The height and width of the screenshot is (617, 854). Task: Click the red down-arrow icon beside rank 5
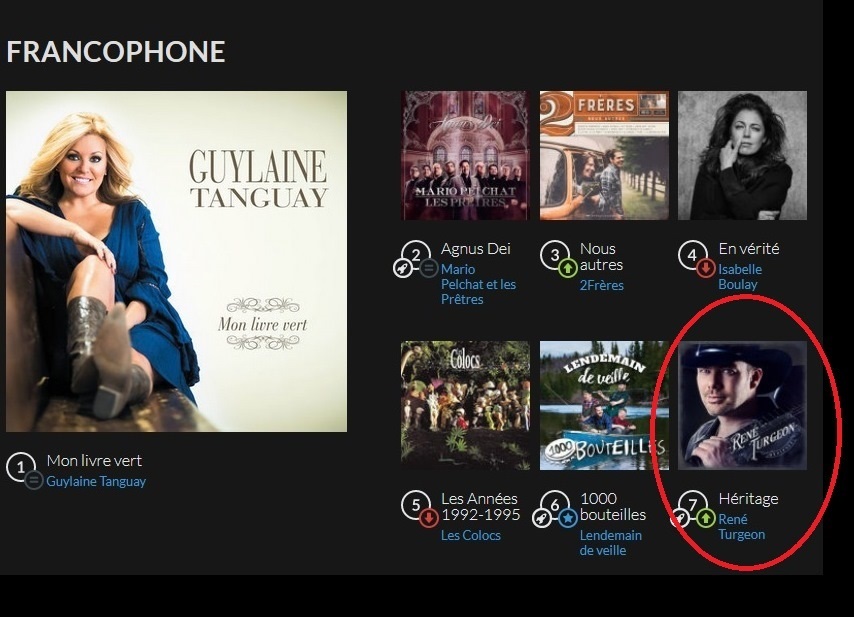pos(429,518)
